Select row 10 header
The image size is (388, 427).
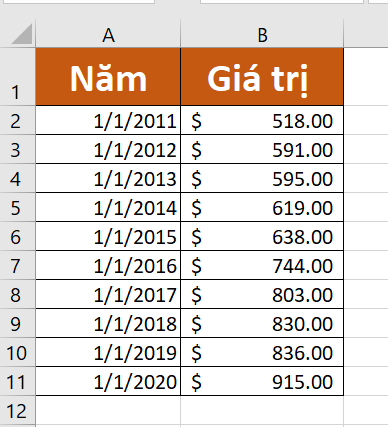(17, 352)
